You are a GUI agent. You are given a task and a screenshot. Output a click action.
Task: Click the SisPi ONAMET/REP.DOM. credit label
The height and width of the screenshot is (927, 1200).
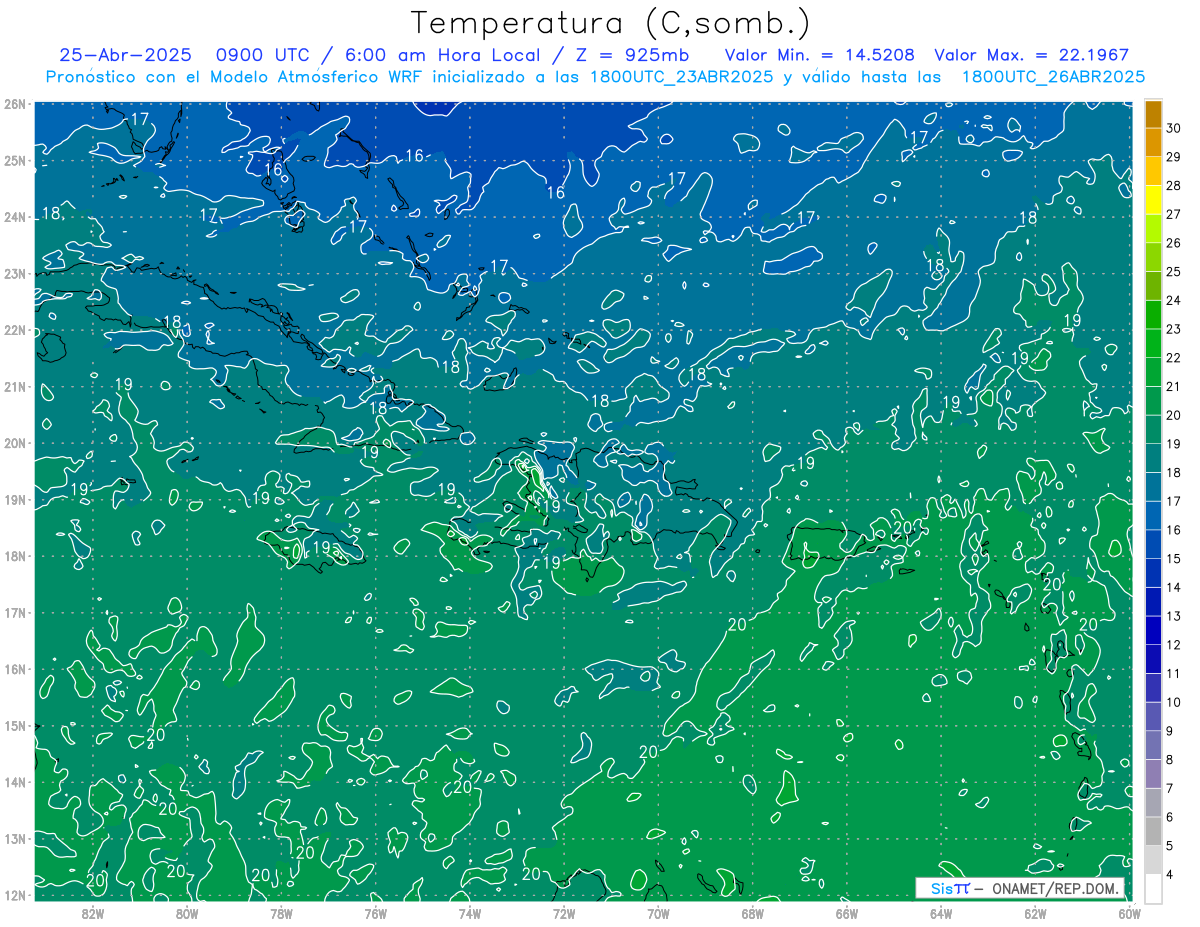click(1019, 888)
